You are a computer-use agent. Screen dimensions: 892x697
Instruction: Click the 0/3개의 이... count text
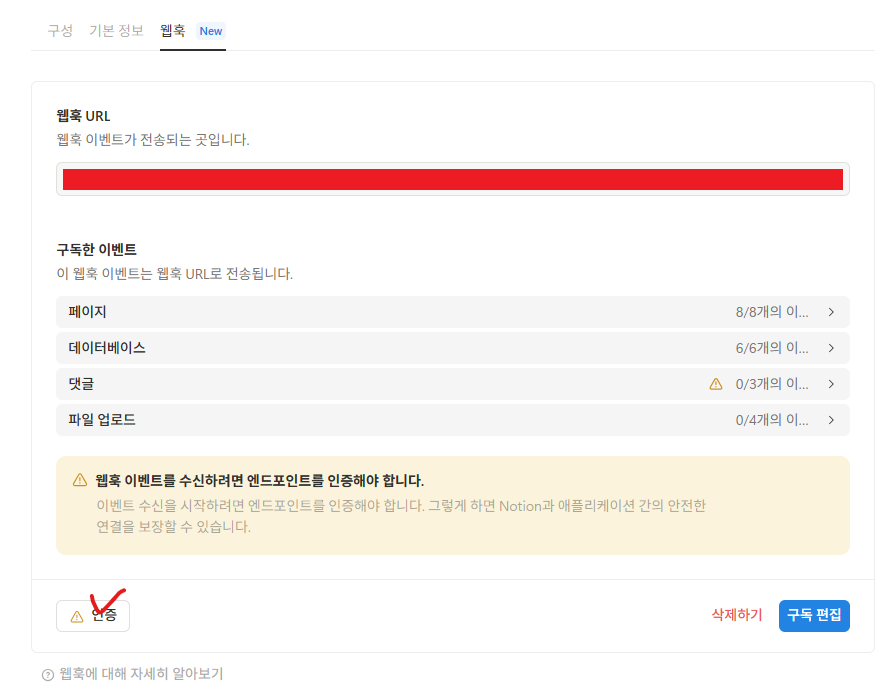[x=771, y=384]
